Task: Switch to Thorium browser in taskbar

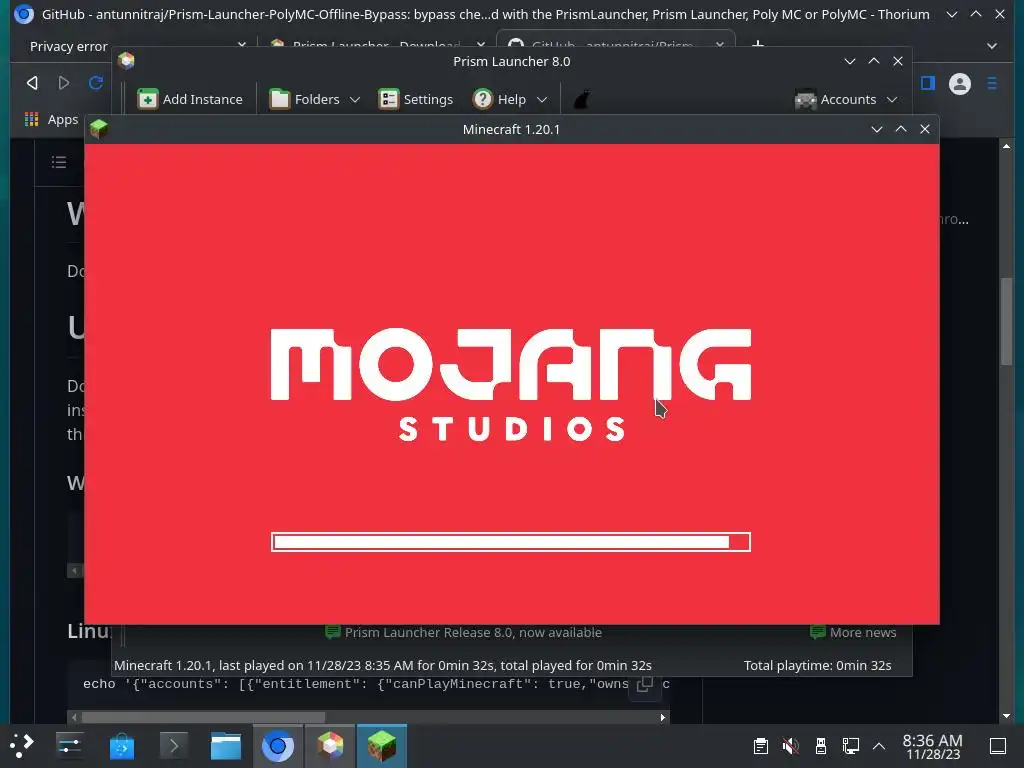Action: coord(278,745)
